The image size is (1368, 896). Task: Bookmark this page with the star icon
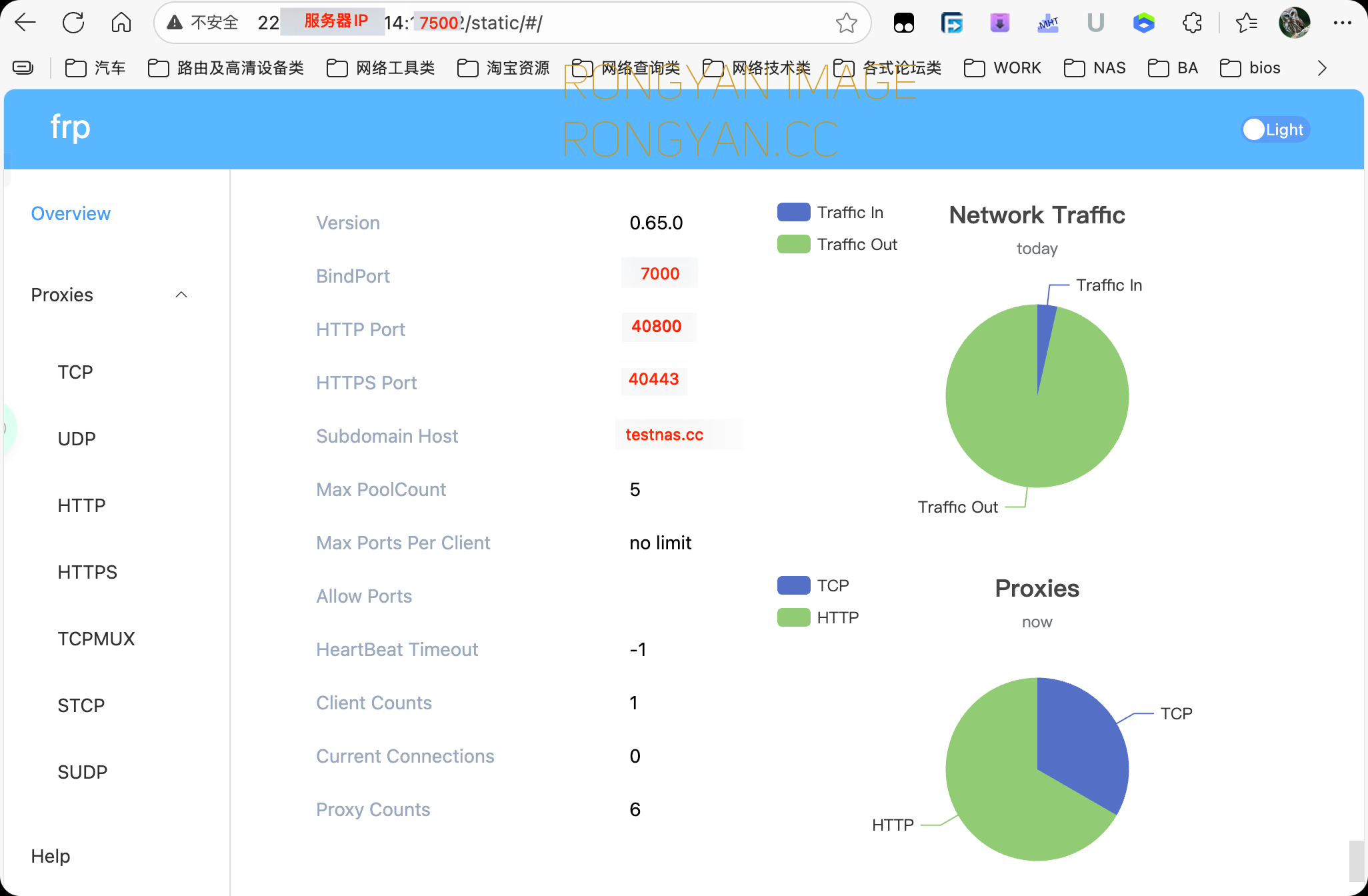pyautogui.click(x=847, y=23)
